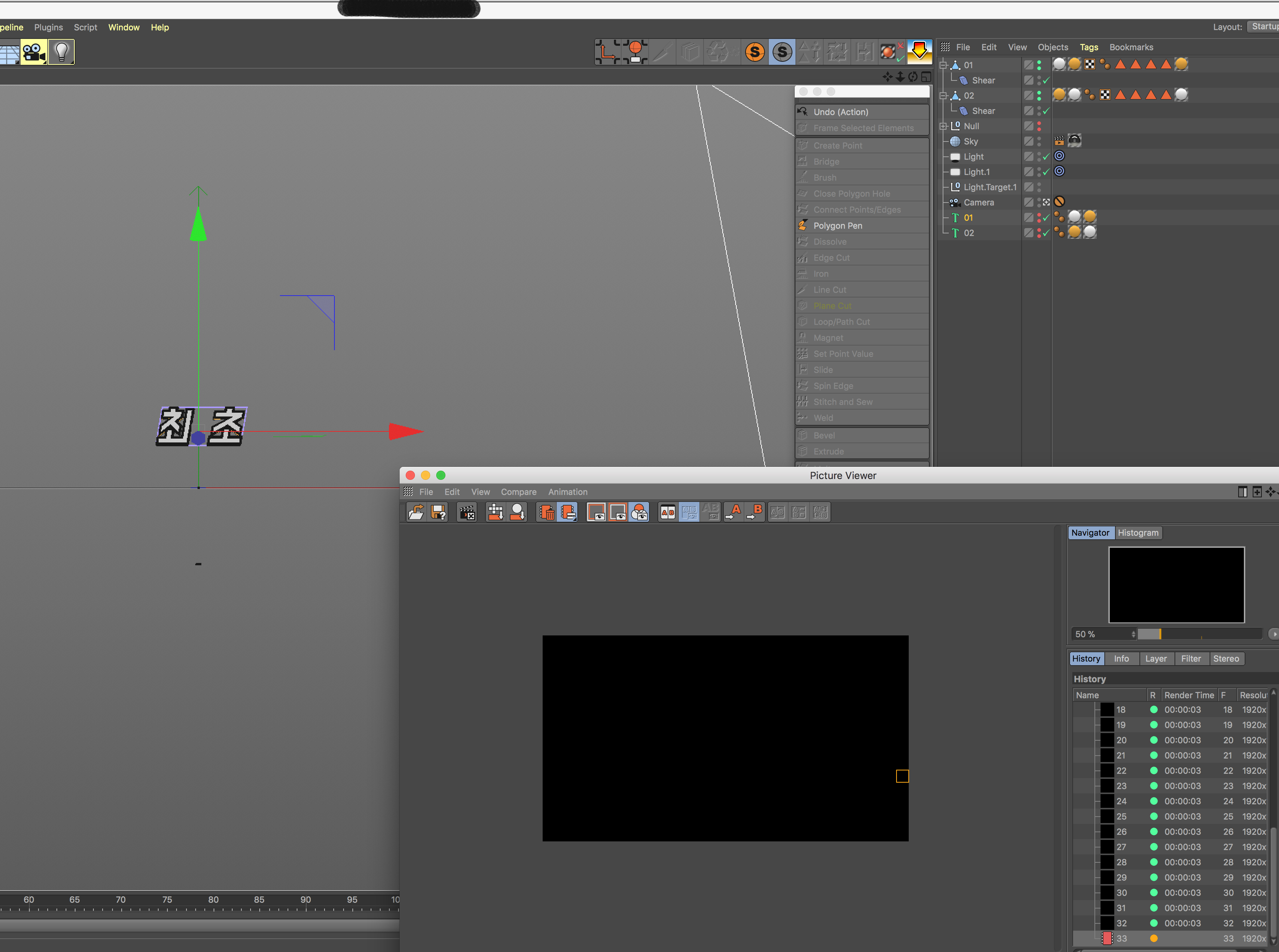Open Picture Viewer Compare menu

519,492
